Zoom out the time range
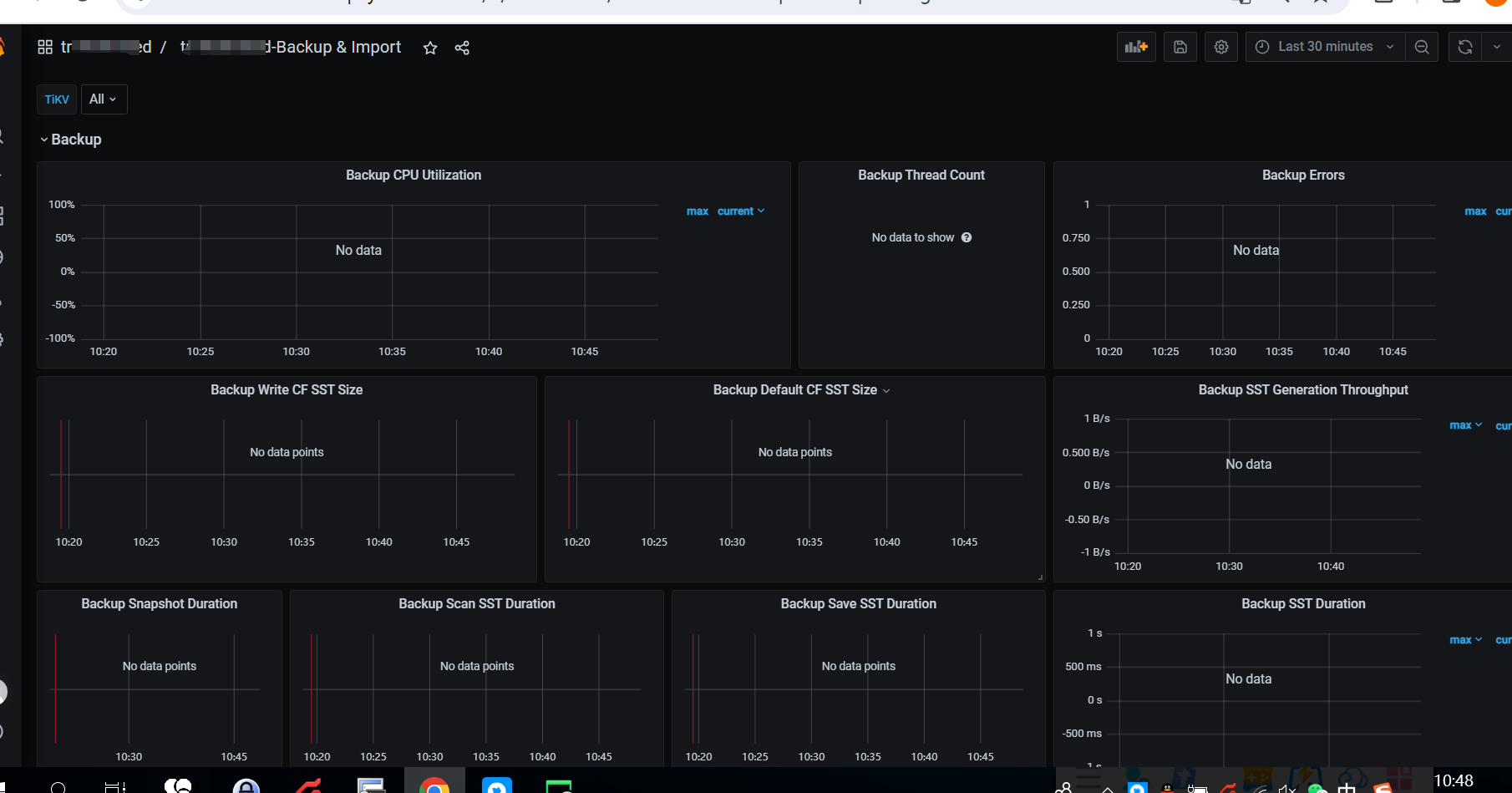This screenshot has height=793, width=1512. coord(1421,47)
